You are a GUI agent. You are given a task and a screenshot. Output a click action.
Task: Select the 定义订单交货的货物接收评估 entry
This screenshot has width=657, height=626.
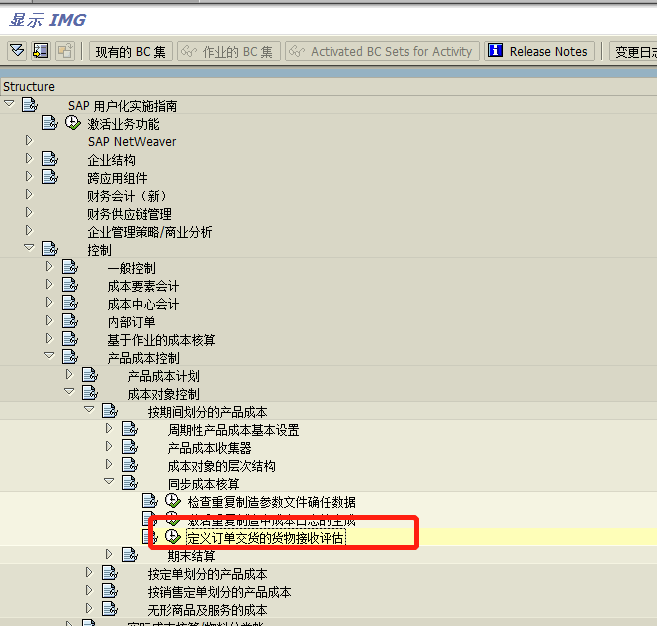pyautogui.click(x=265, y=538)
